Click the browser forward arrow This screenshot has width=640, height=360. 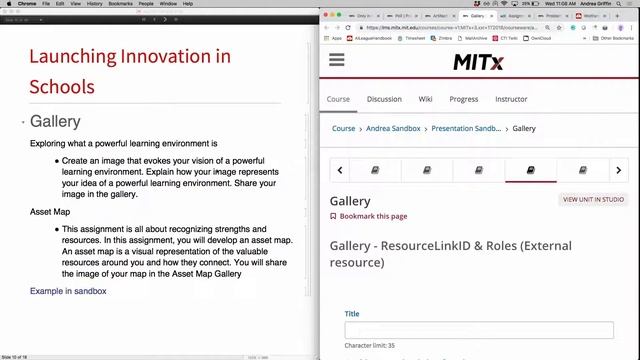coord(337,28)
